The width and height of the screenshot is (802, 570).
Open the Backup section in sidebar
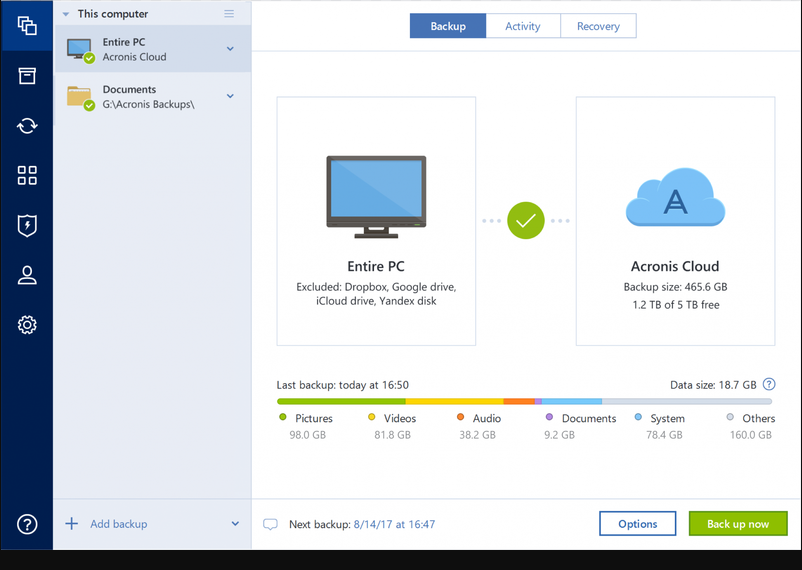tap(27, 26)
